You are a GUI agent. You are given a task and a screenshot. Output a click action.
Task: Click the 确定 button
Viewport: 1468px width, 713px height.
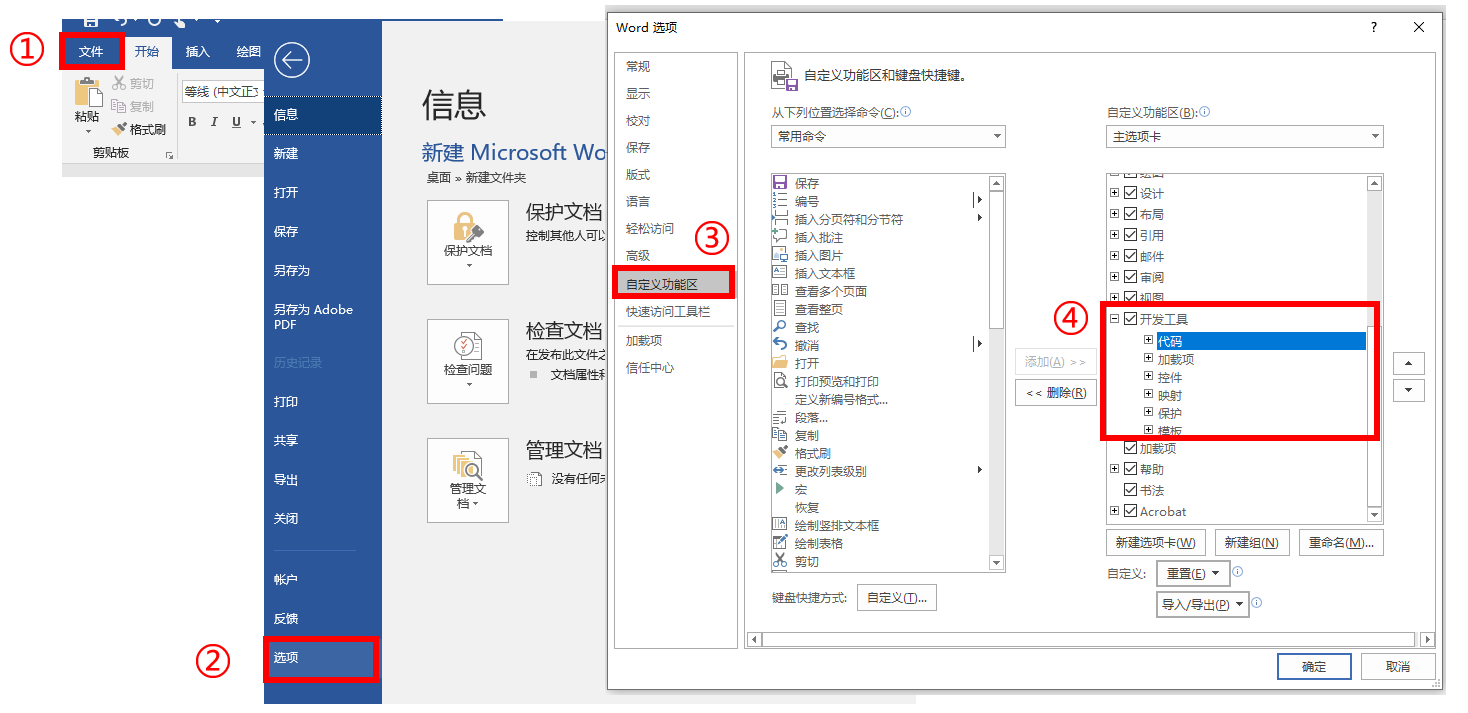coord(1313,666)
